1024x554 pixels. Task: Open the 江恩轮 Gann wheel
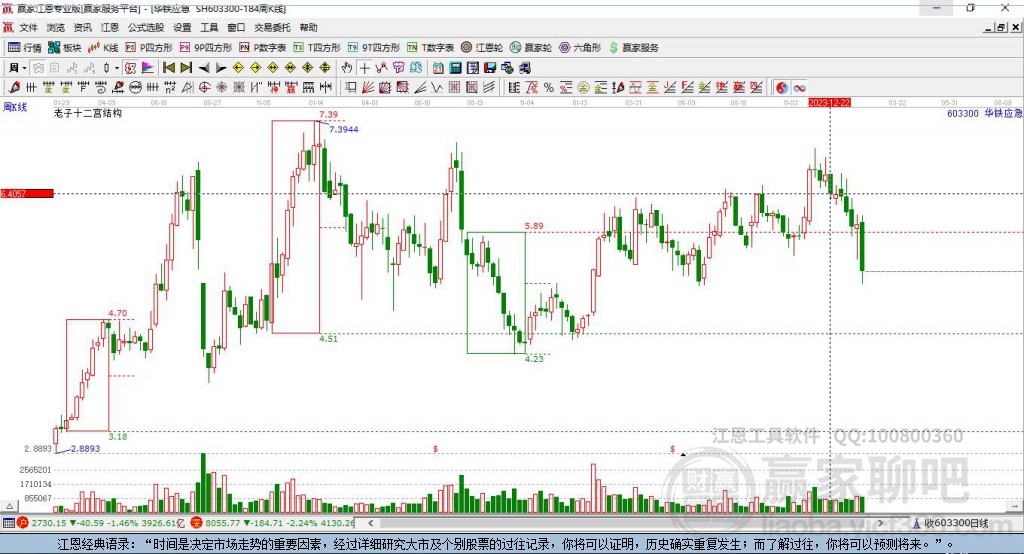[x=482, y=48]
